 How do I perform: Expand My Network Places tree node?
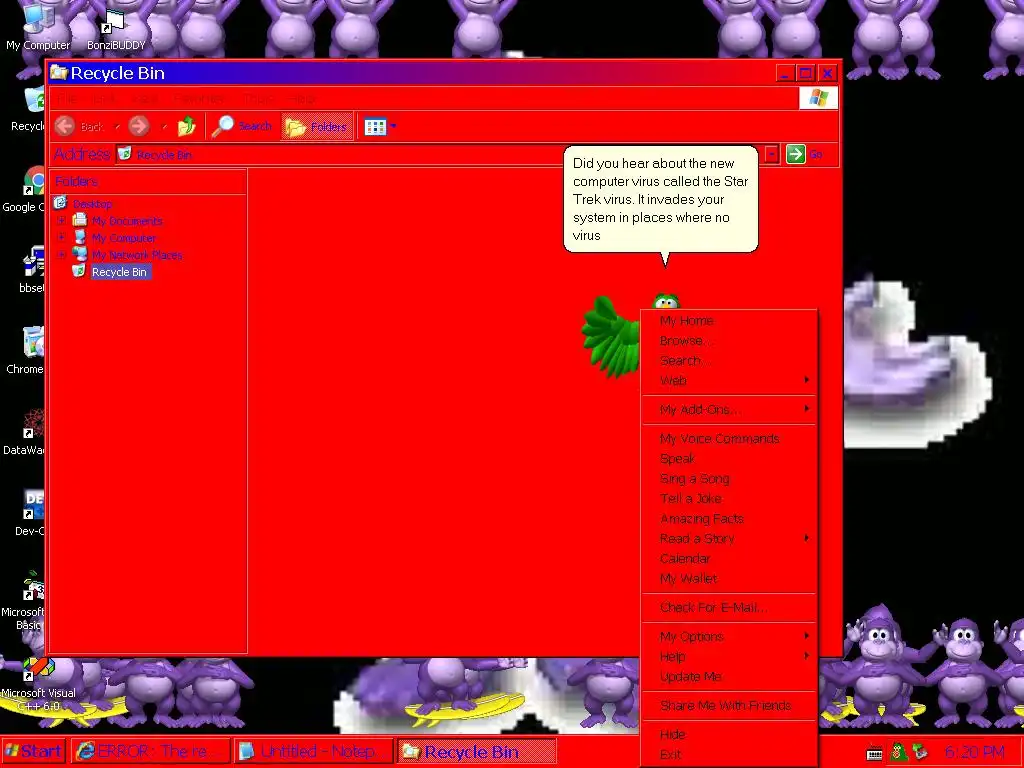click(61, 254)
